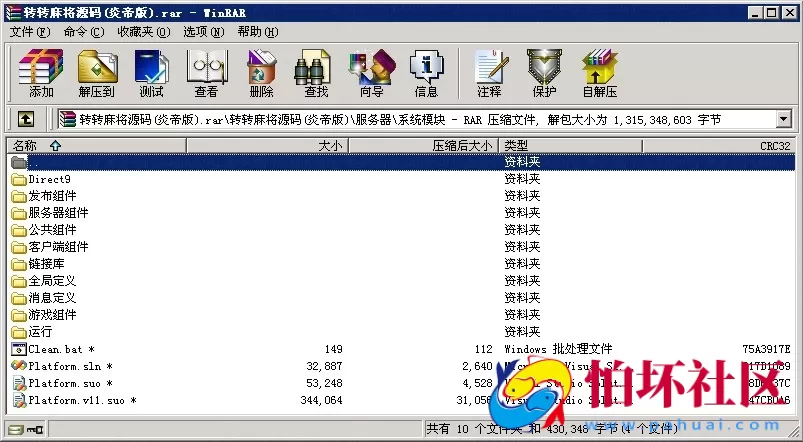Click the archive path text in address bar

click(x=400, y=120)
